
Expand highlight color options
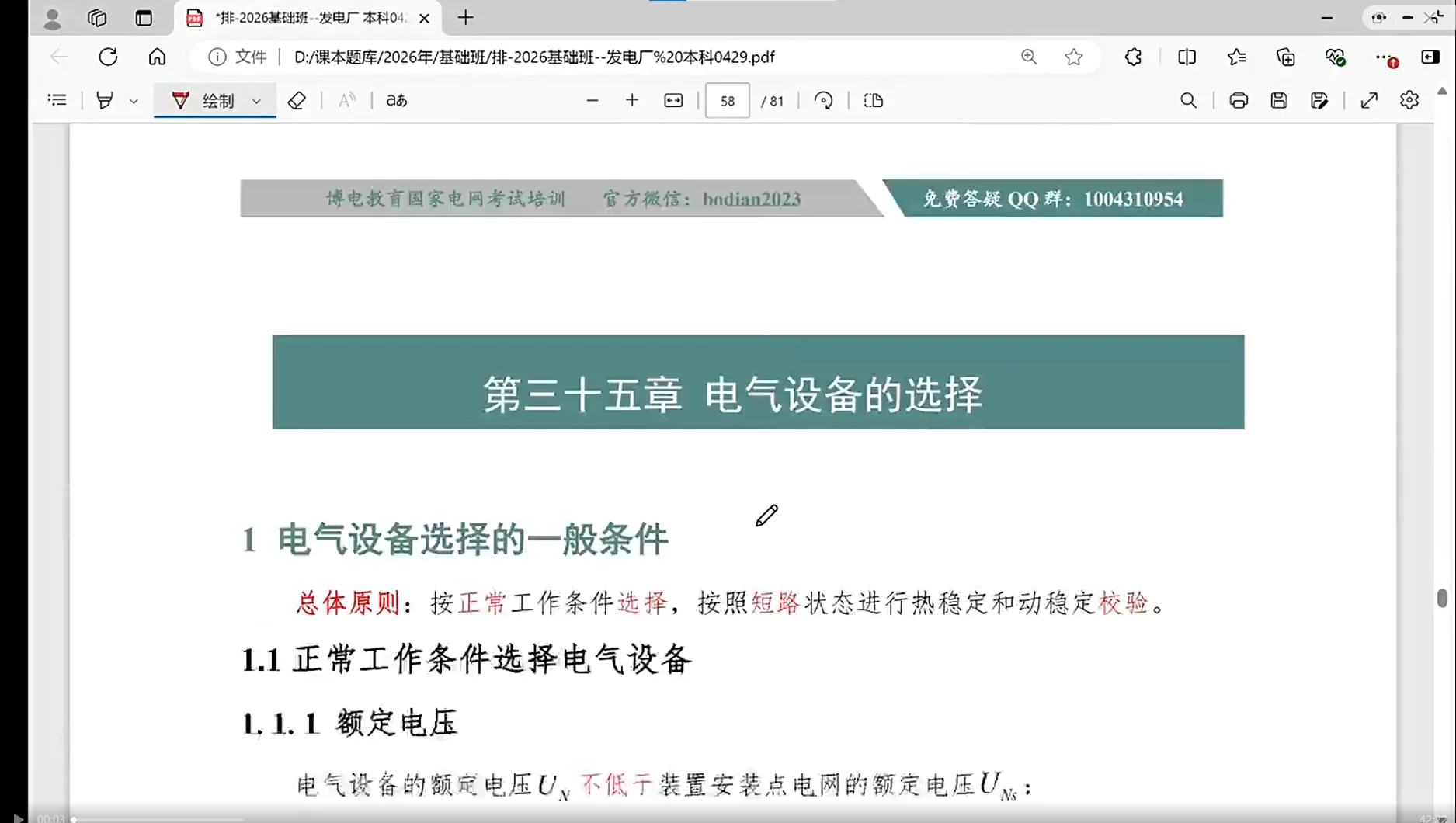pyautogui.click(x=134, y=101)
